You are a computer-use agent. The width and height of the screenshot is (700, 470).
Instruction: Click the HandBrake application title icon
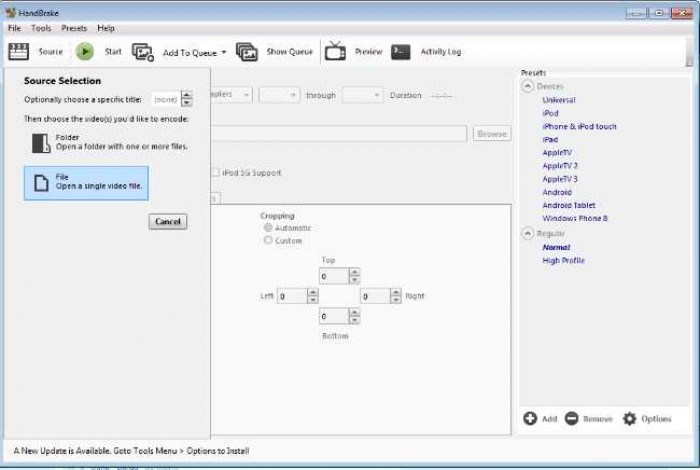[x=10, y=12]
